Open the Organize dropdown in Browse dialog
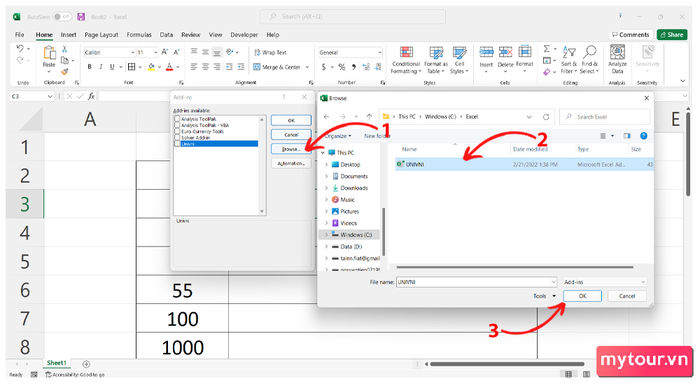Viewport: 700px width, 386px height. (x=338, y=136)
